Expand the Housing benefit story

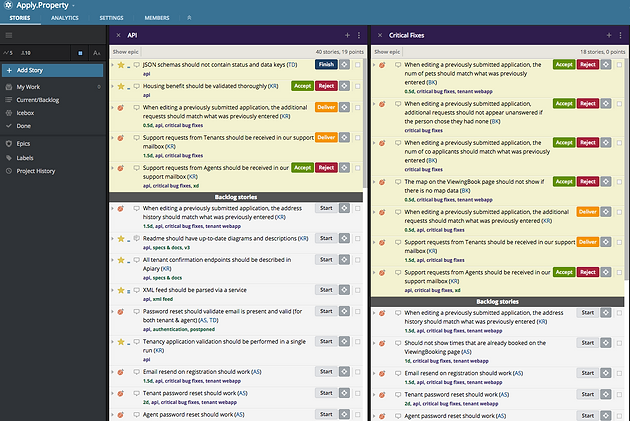coord(112,86)
